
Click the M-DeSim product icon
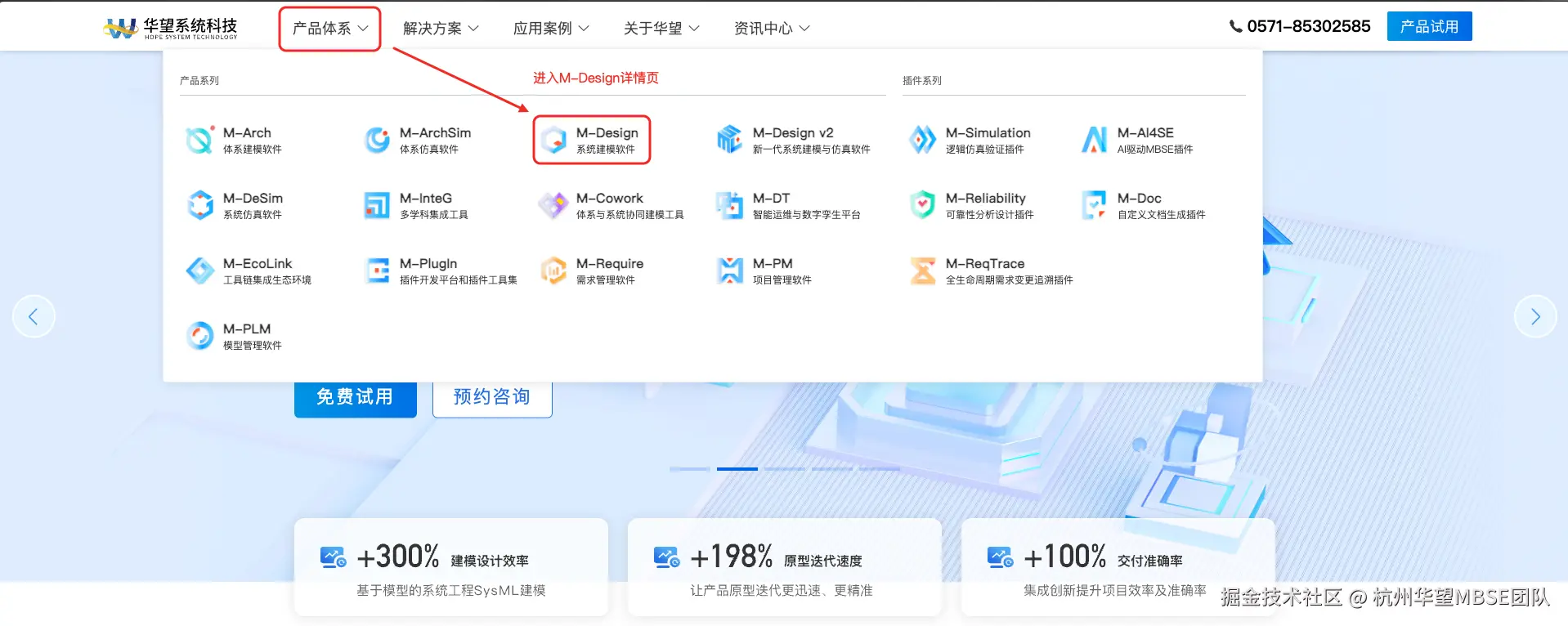(200, 205)
